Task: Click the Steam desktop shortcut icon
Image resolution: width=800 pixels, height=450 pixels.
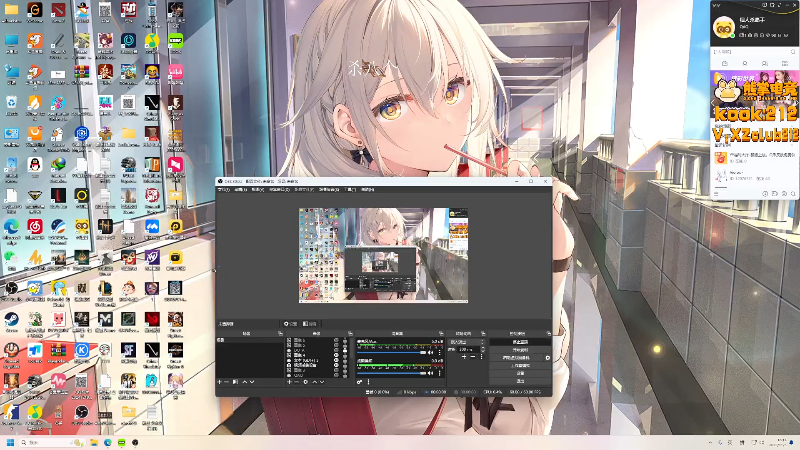Action: [x=11, y=322]
